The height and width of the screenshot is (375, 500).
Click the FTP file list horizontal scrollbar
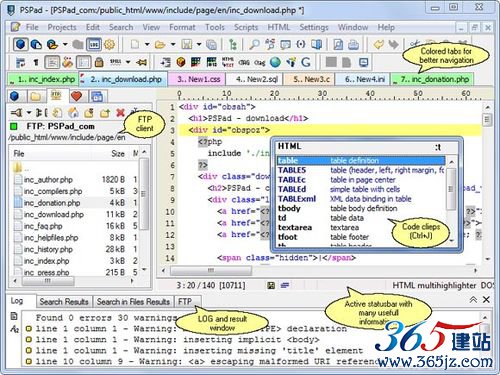click(73, 281)
